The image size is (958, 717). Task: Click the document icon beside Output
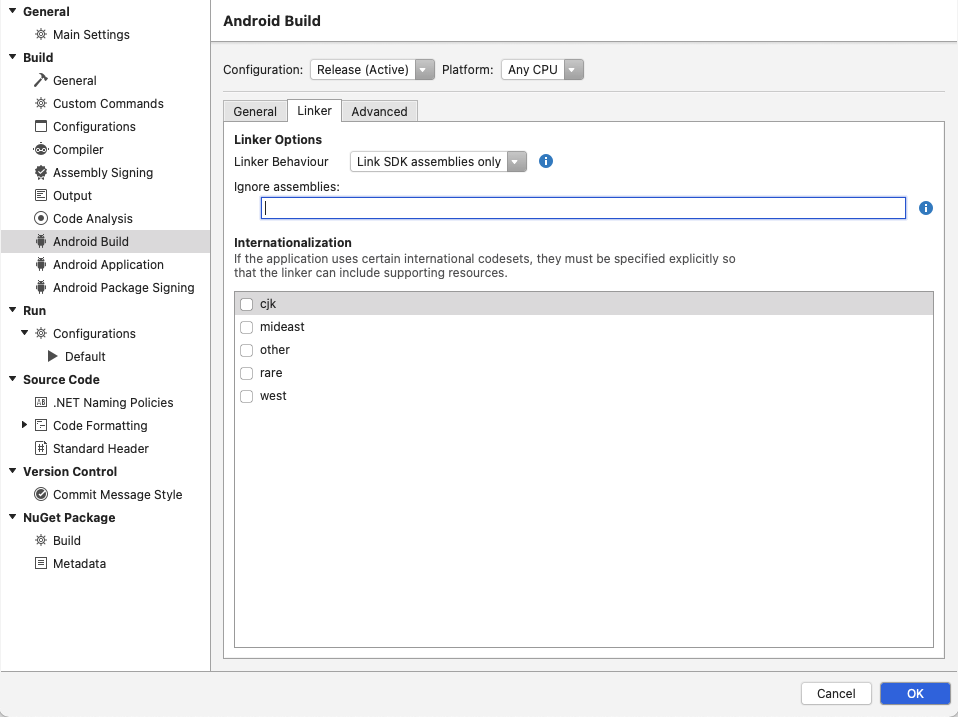[40, 195]
